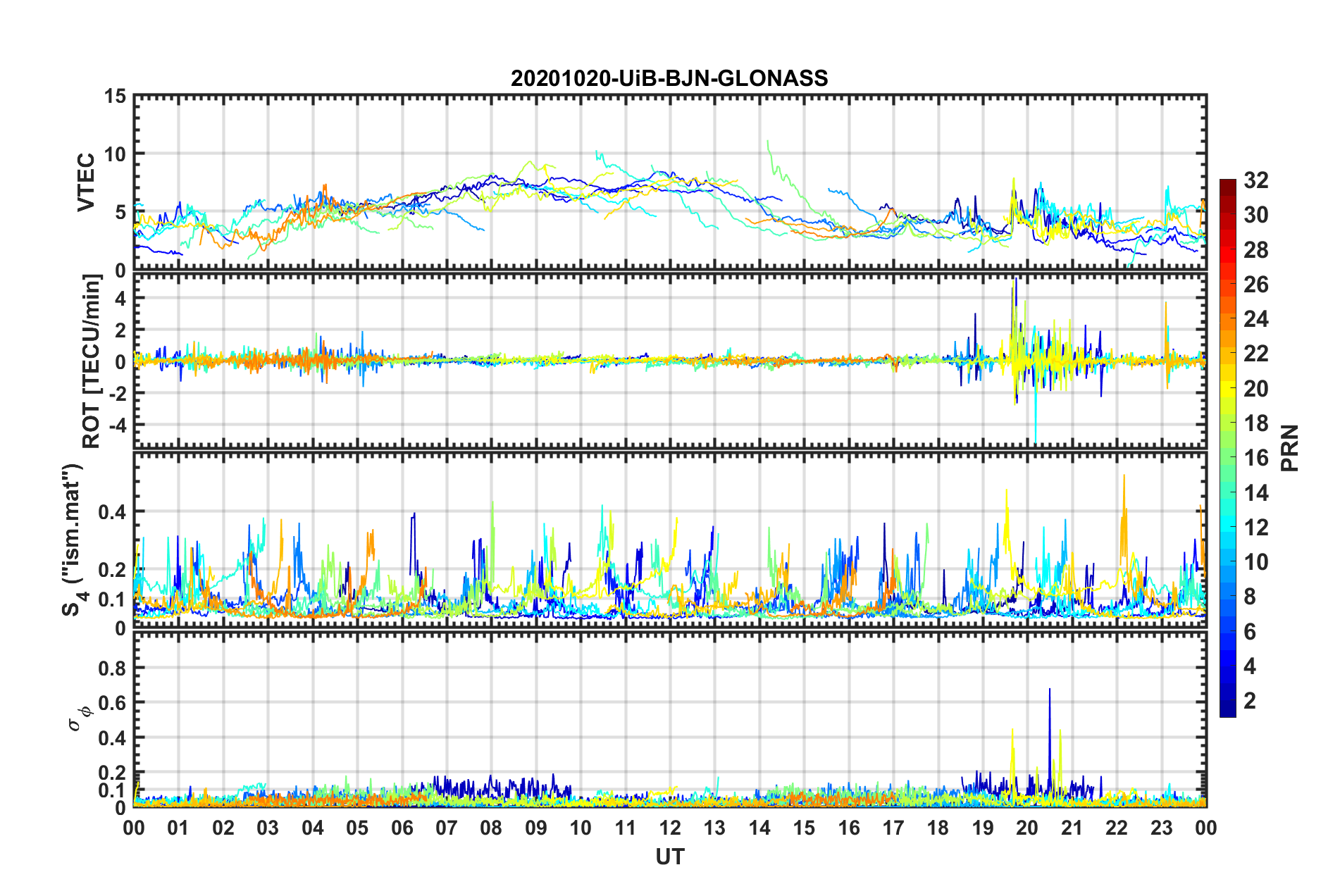This screenshot has width=1340, height=896.
Task: Click colorbar tick label 2
Action: pos(1249,701)
